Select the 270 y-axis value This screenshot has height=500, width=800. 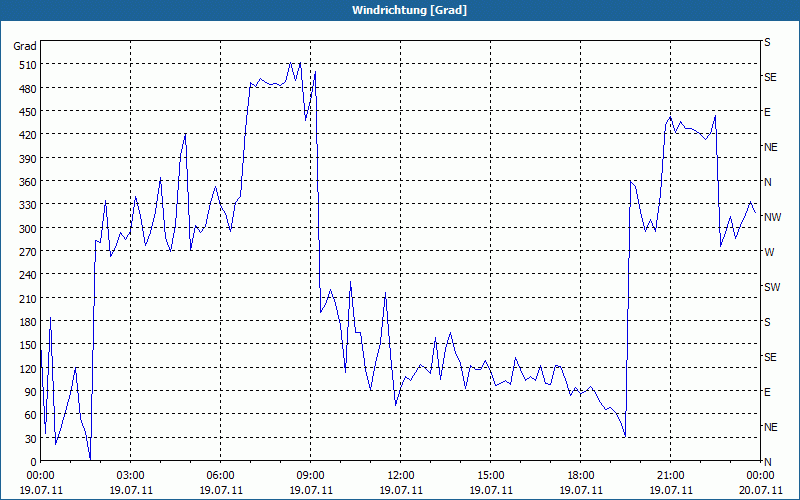[28, 252]
